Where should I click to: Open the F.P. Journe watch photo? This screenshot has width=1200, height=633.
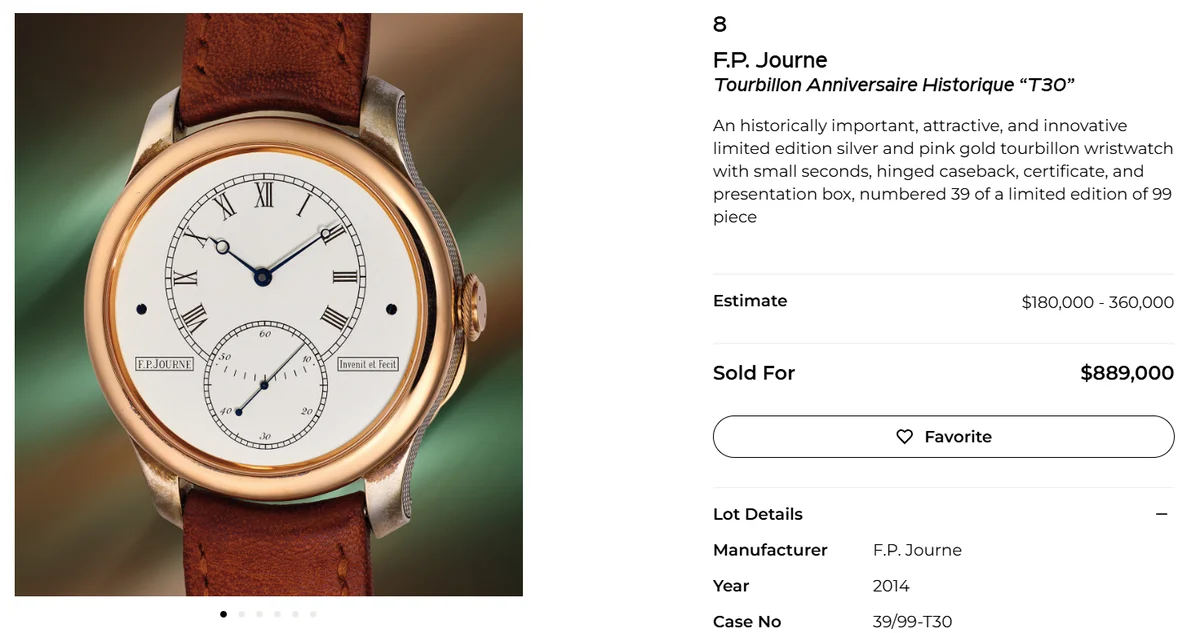click(x=268, y=304)
